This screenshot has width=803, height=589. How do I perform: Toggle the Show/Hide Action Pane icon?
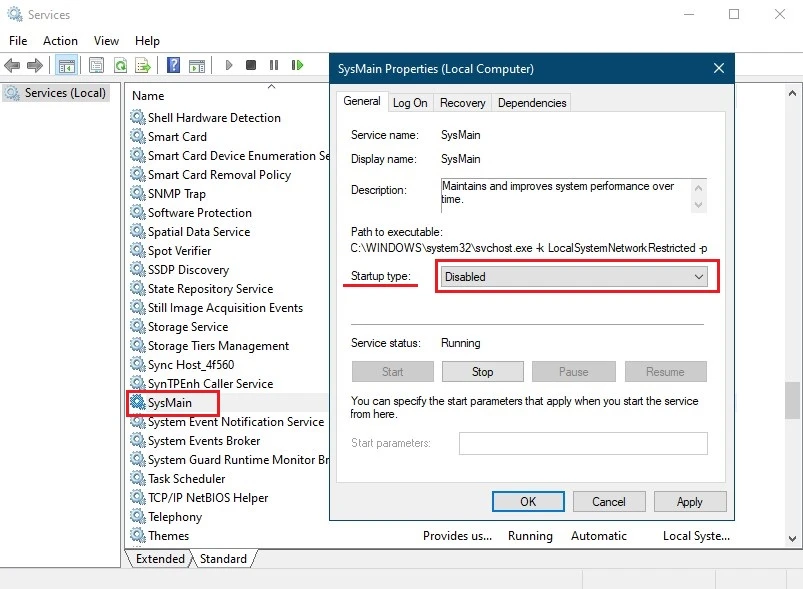click(x=197, y=65)
